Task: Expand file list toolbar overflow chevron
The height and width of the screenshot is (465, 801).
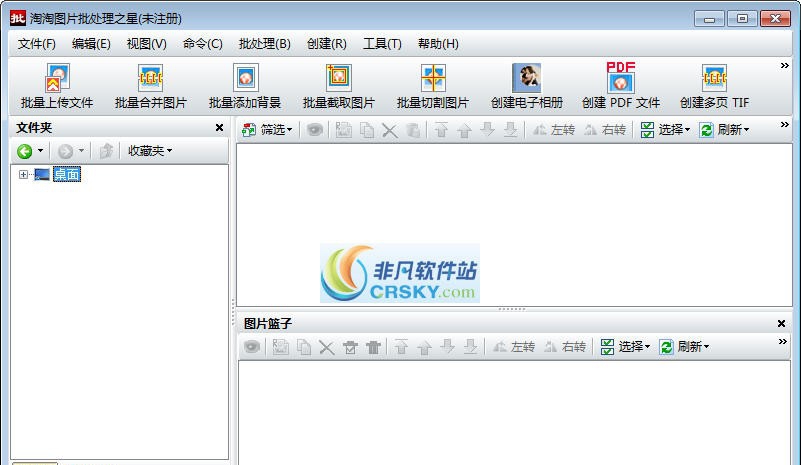Action: click(785, 125)
